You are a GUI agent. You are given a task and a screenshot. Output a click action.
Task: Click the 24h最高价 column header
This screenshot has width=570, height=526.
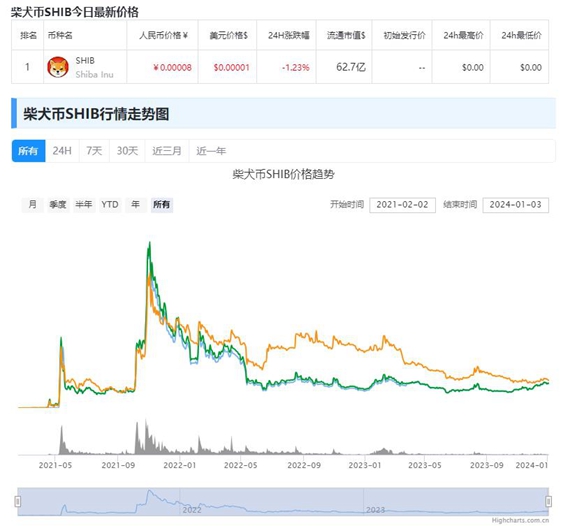[x=463, y=35]
